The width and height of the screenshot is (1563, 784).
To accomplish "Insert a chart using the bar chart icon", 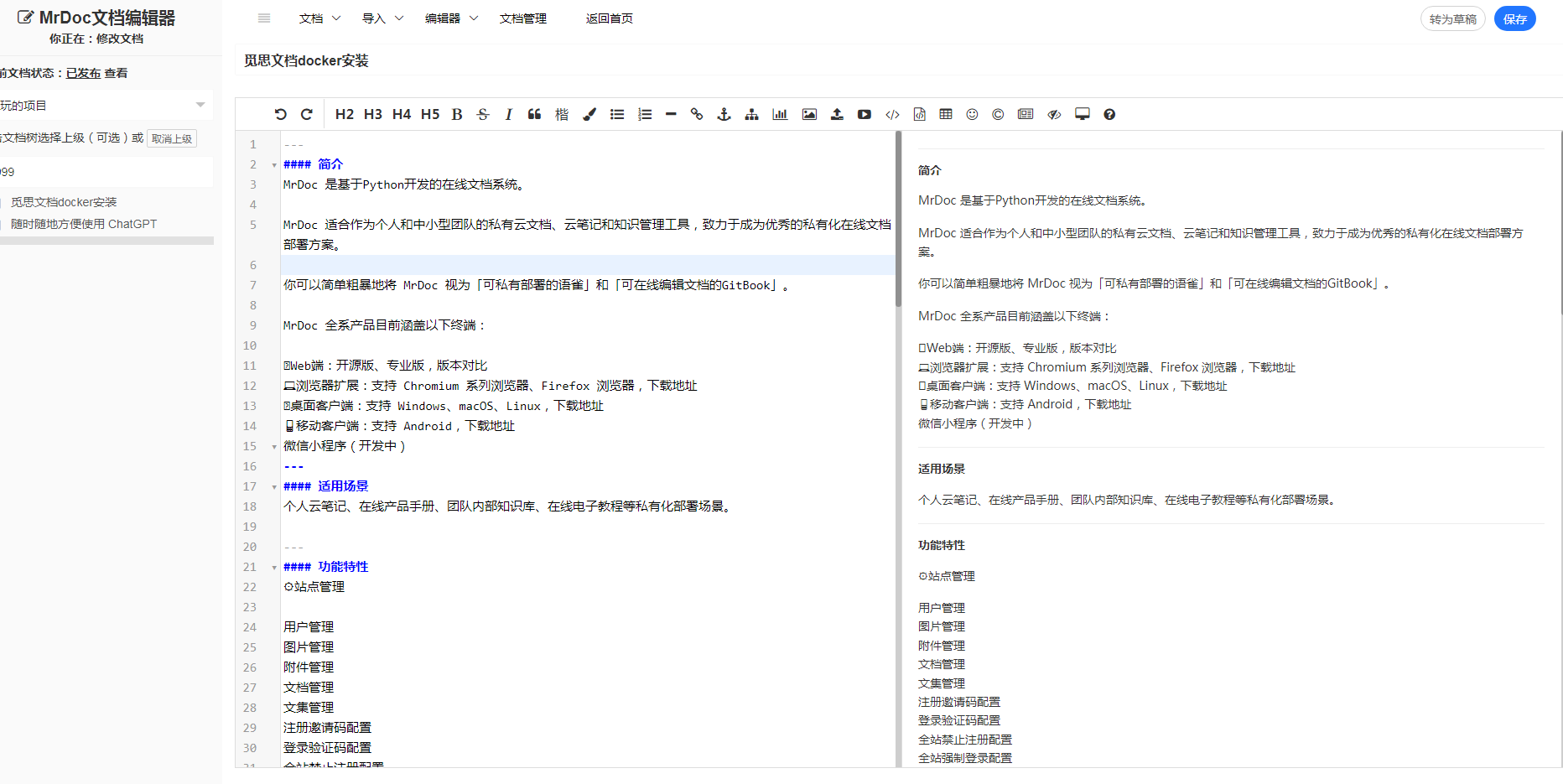I will 780,114.
